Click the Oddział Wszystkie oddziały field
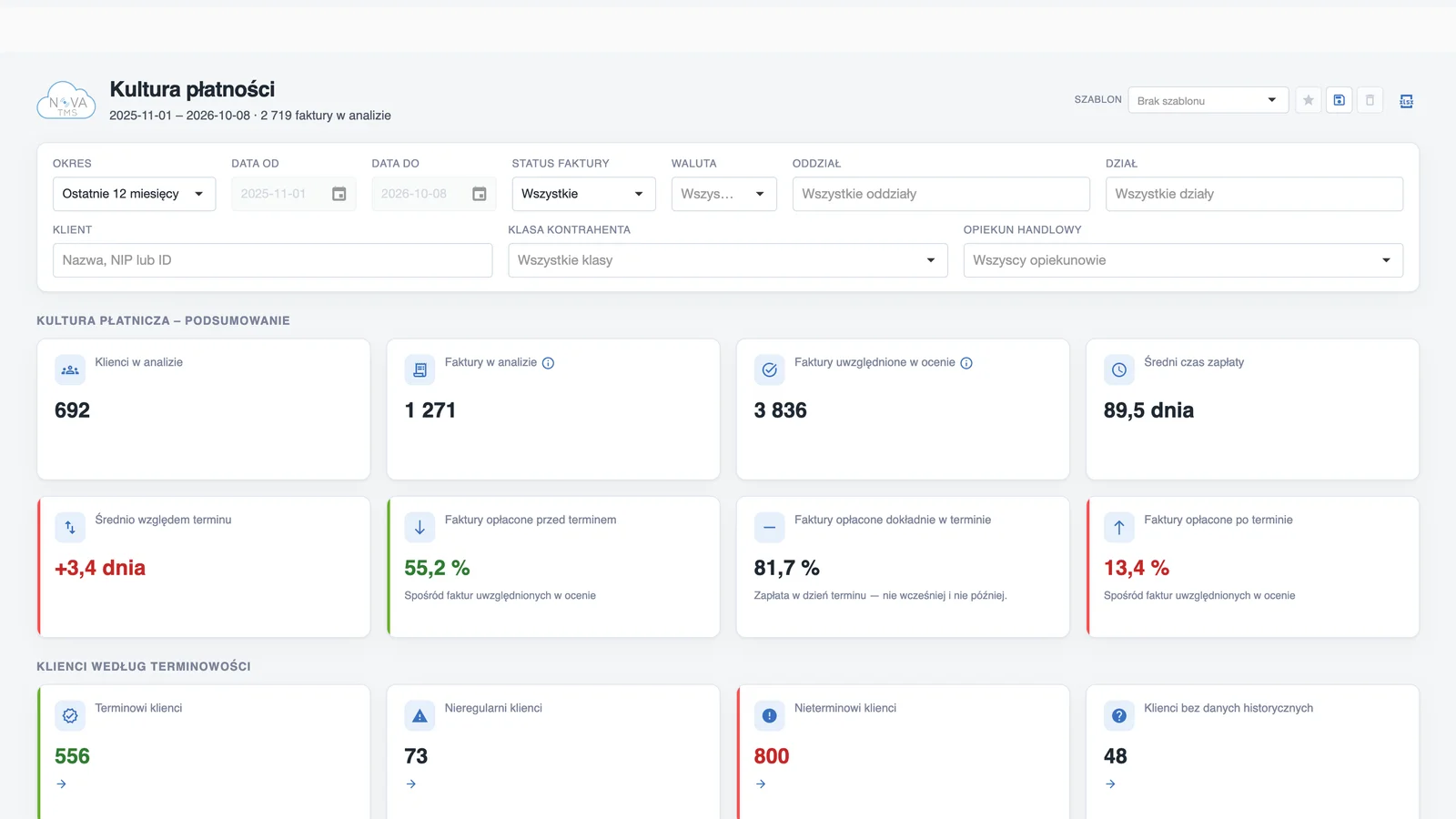Viewport: 1456px width, 819px height. coord(941,194)
